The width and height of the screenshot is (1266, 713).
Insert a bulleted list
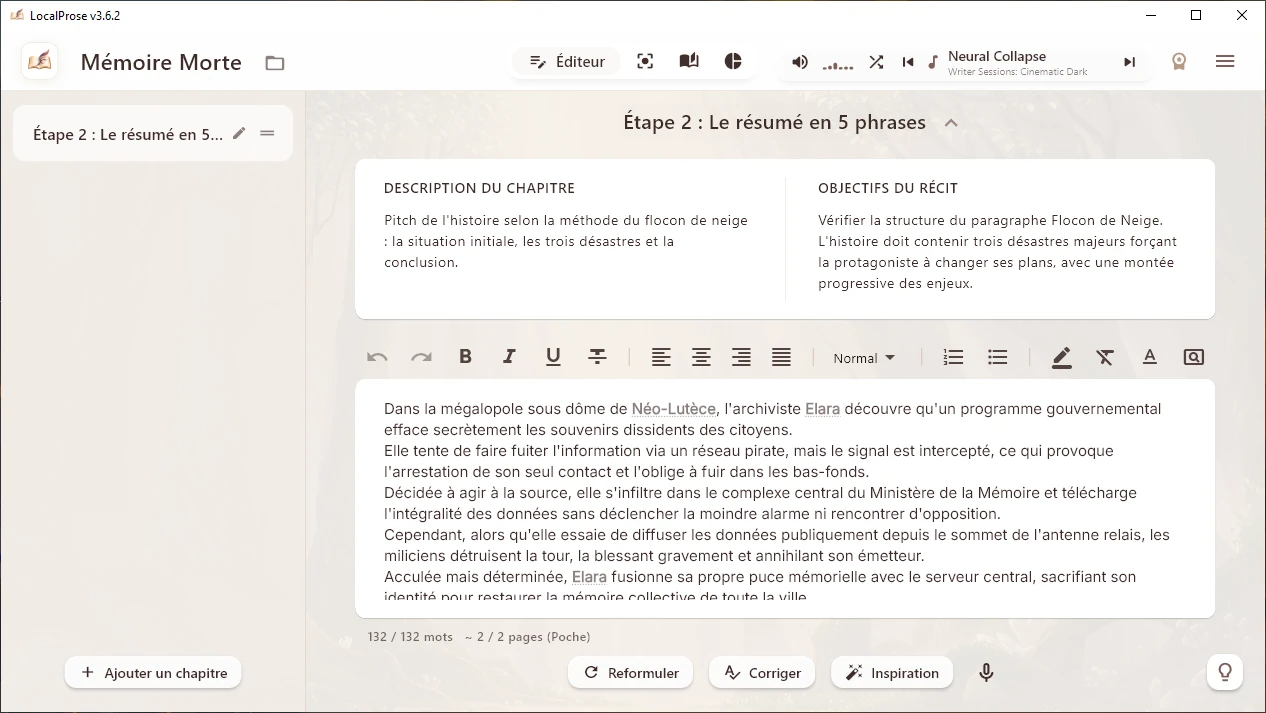pos(997,357)
